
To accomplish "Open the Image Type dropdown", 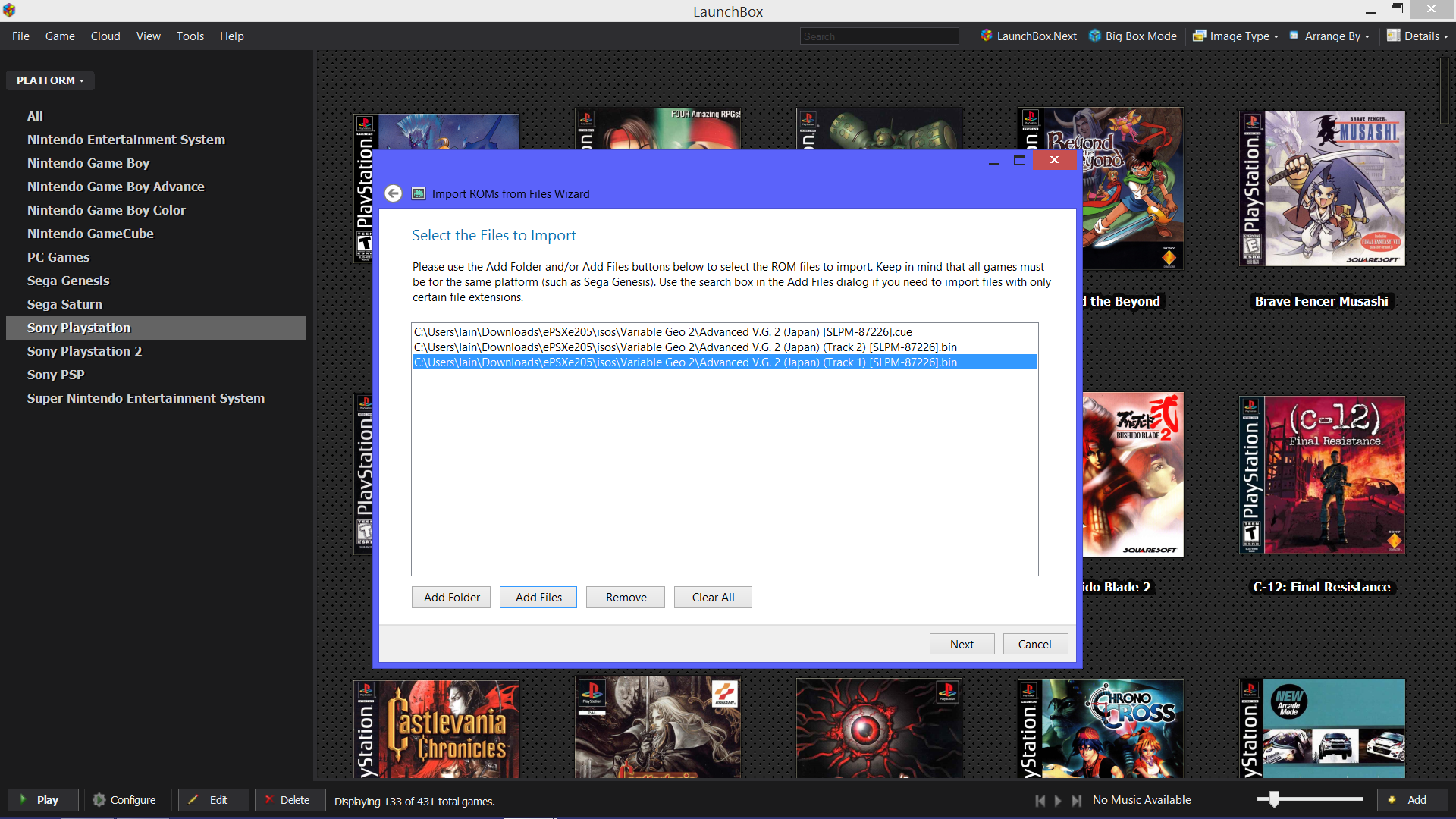I will (1236, 36).
